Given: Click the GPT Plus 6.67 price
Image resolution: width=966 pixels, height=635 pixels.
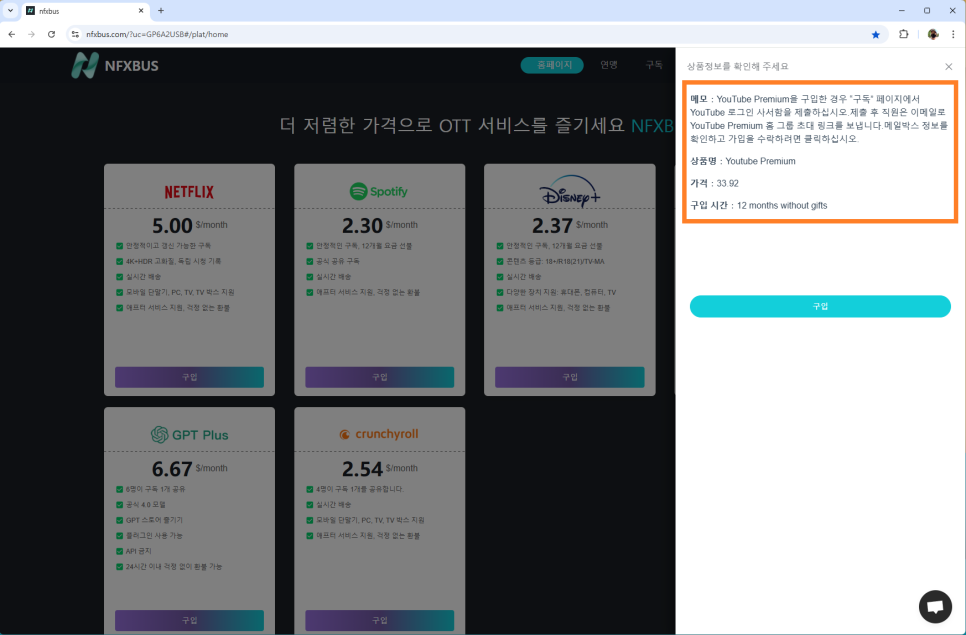Looking at the screenshot, I should click(172, 469).
